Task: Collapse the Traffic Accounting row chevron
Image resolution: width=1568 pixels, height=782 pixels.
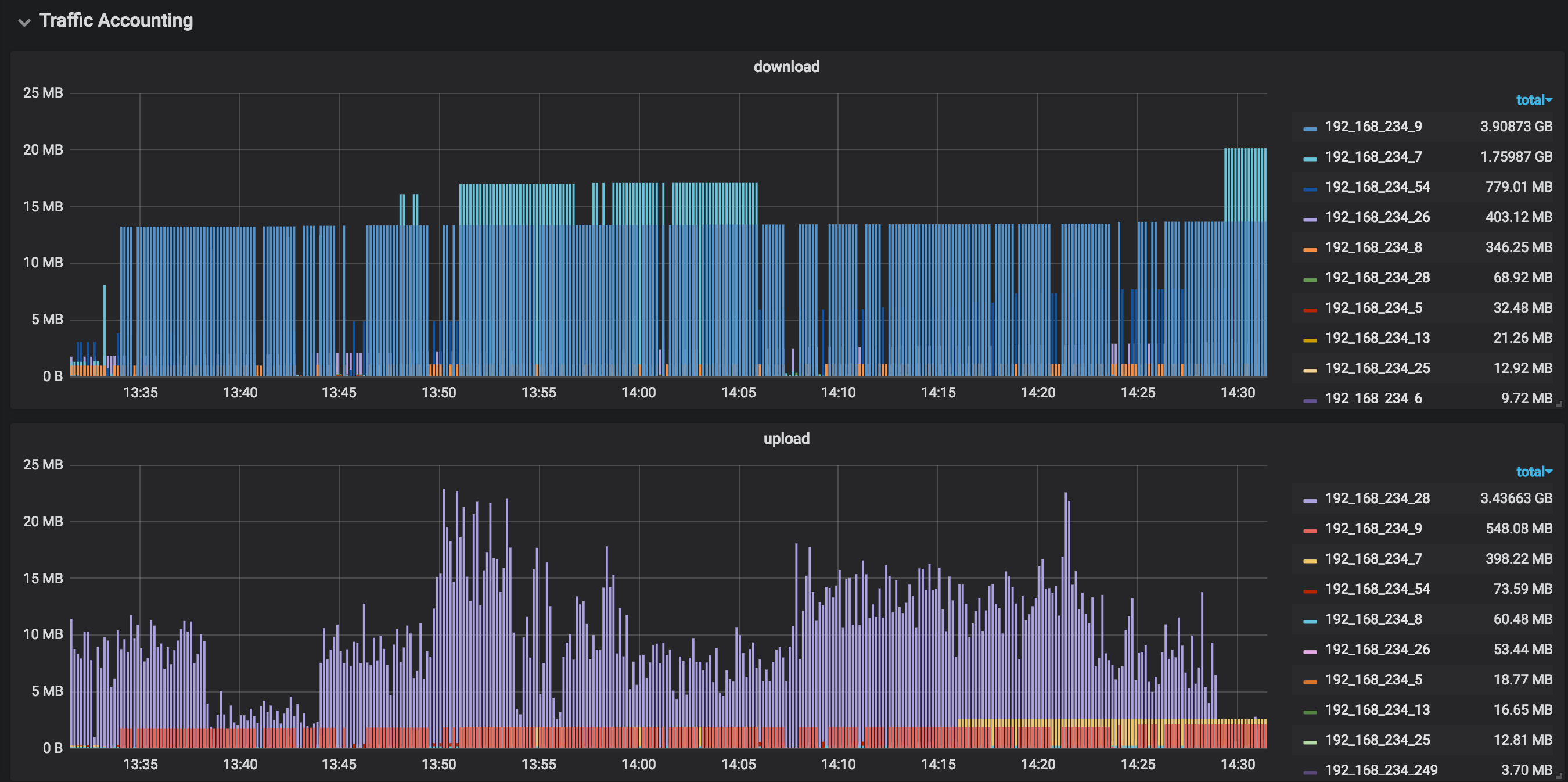Action: click(x=24, y=23)
